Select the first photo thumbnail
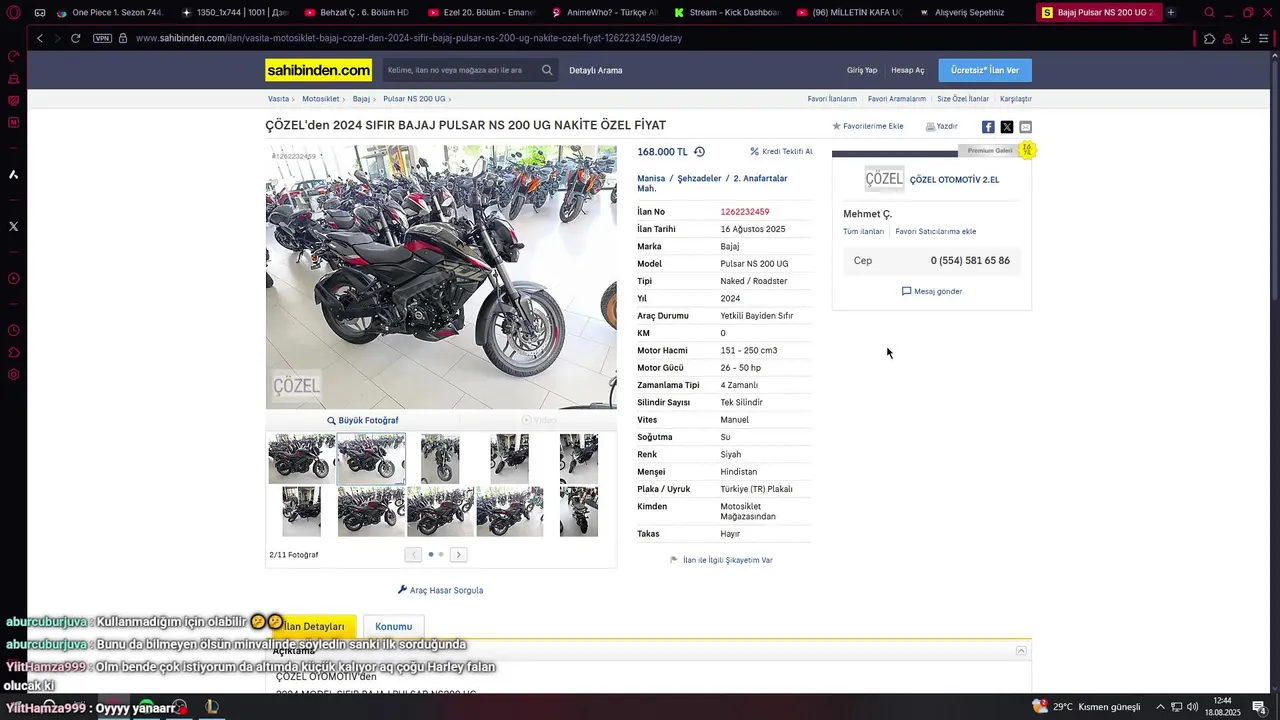 [x=301, y=459]
